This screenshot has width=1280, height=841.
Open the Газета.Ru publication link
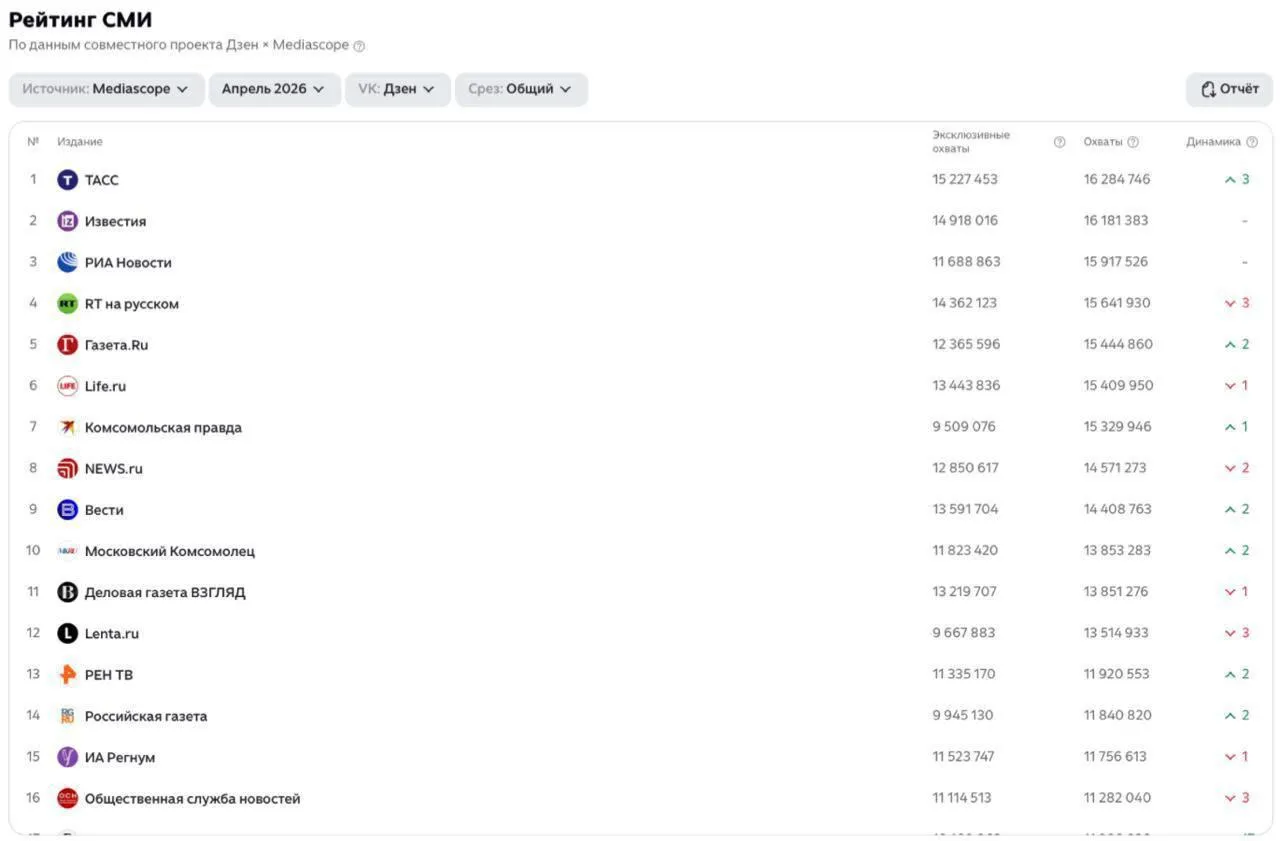[116, 345]
